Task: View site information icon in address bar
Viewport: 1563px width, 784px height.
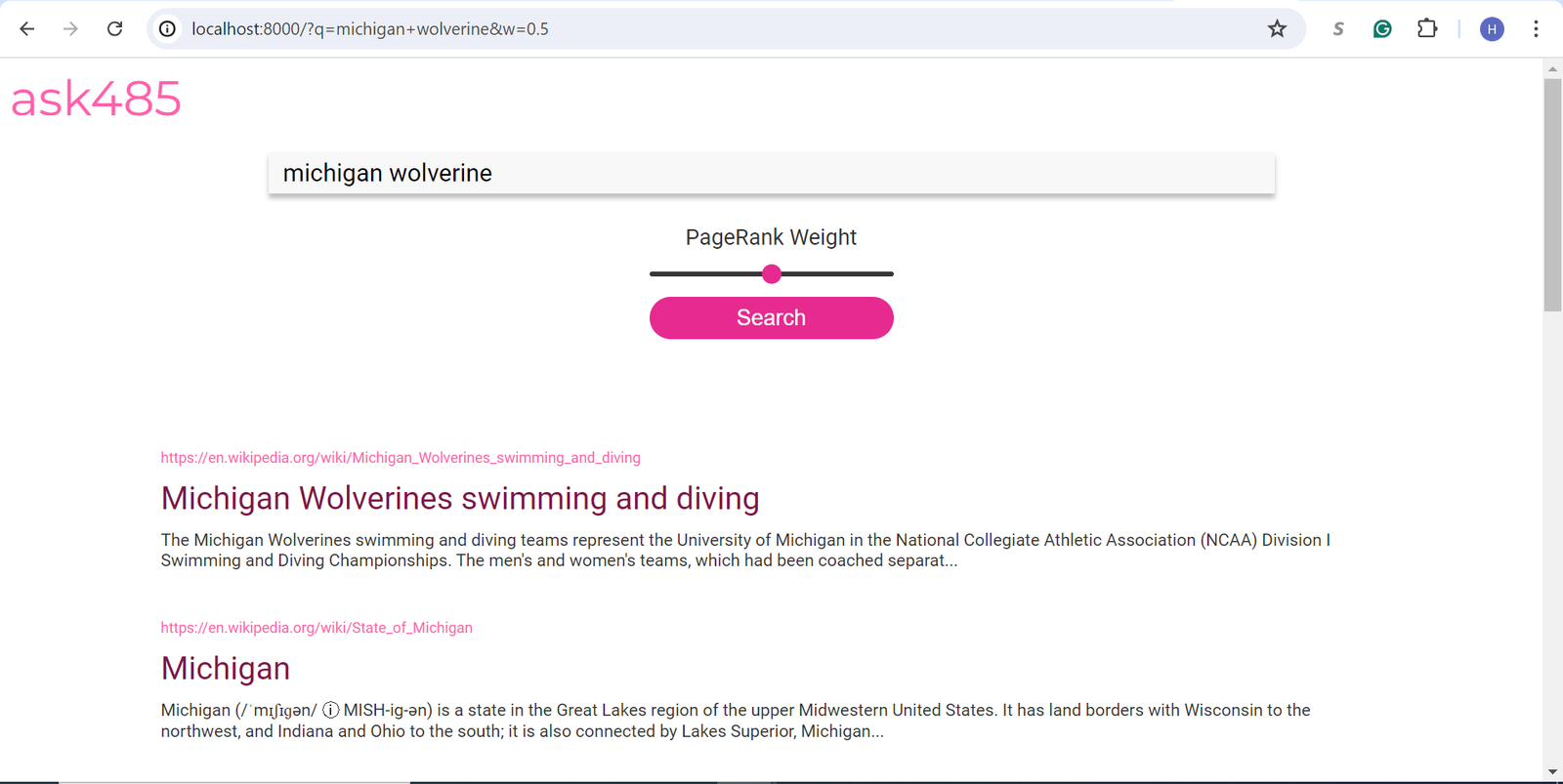Action: click(168, 29)
